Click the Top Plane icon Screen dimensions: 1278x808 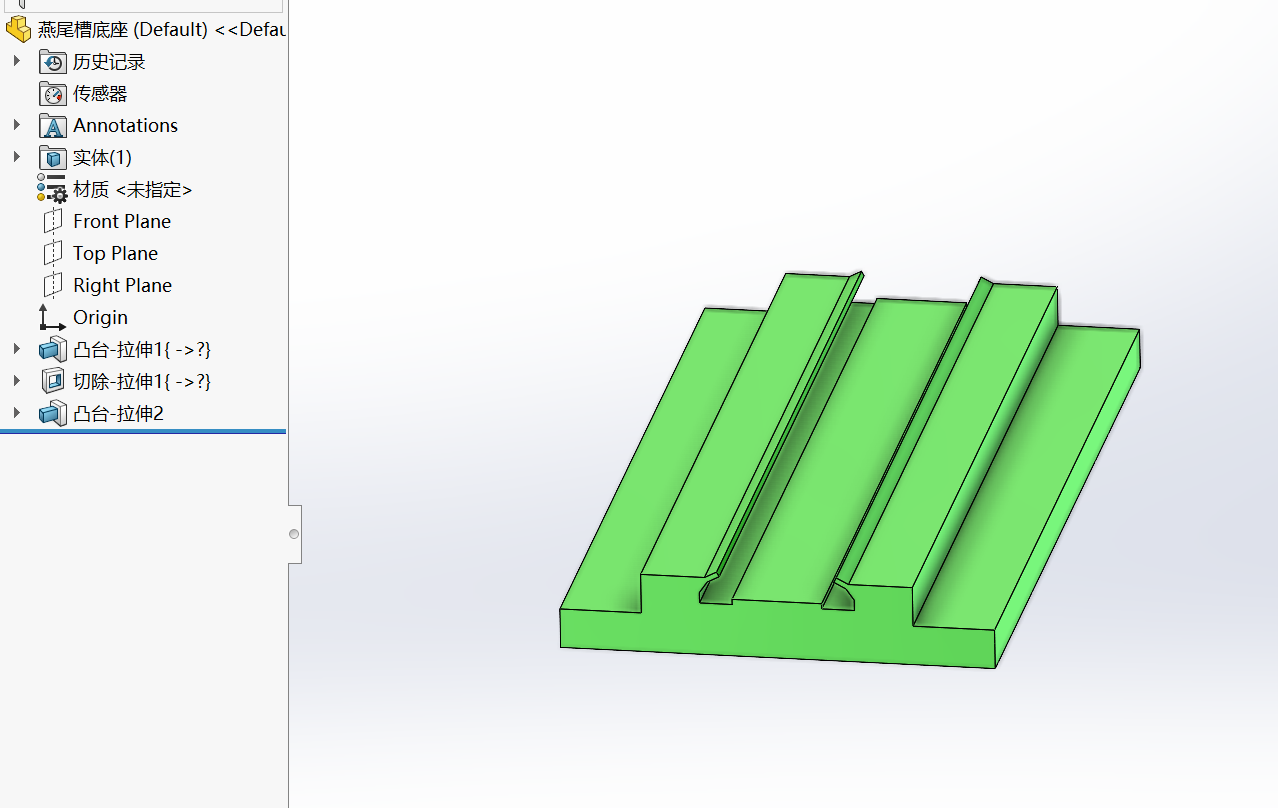click(53, 253)
